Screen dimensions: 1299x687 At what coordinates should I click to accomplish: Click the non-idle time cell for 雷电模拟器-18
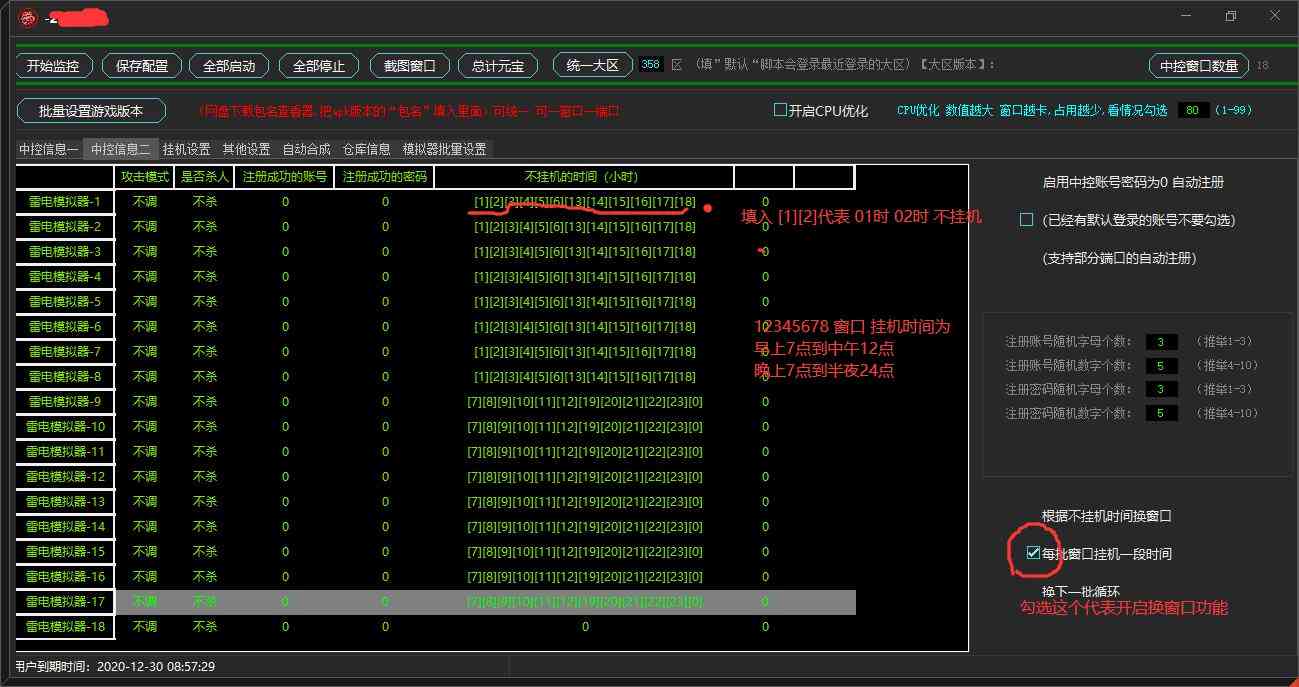click(x=585, y=627)
